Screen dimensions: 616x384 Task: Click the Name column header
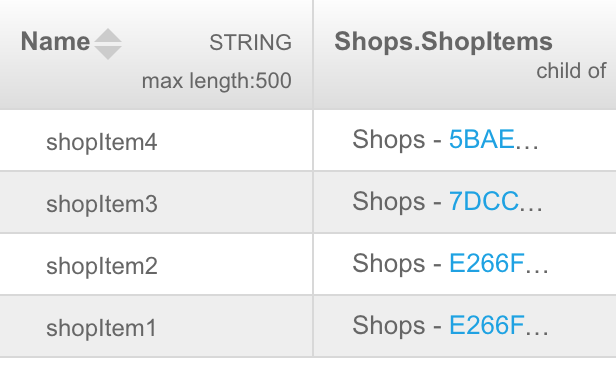(x=55, y=42)
